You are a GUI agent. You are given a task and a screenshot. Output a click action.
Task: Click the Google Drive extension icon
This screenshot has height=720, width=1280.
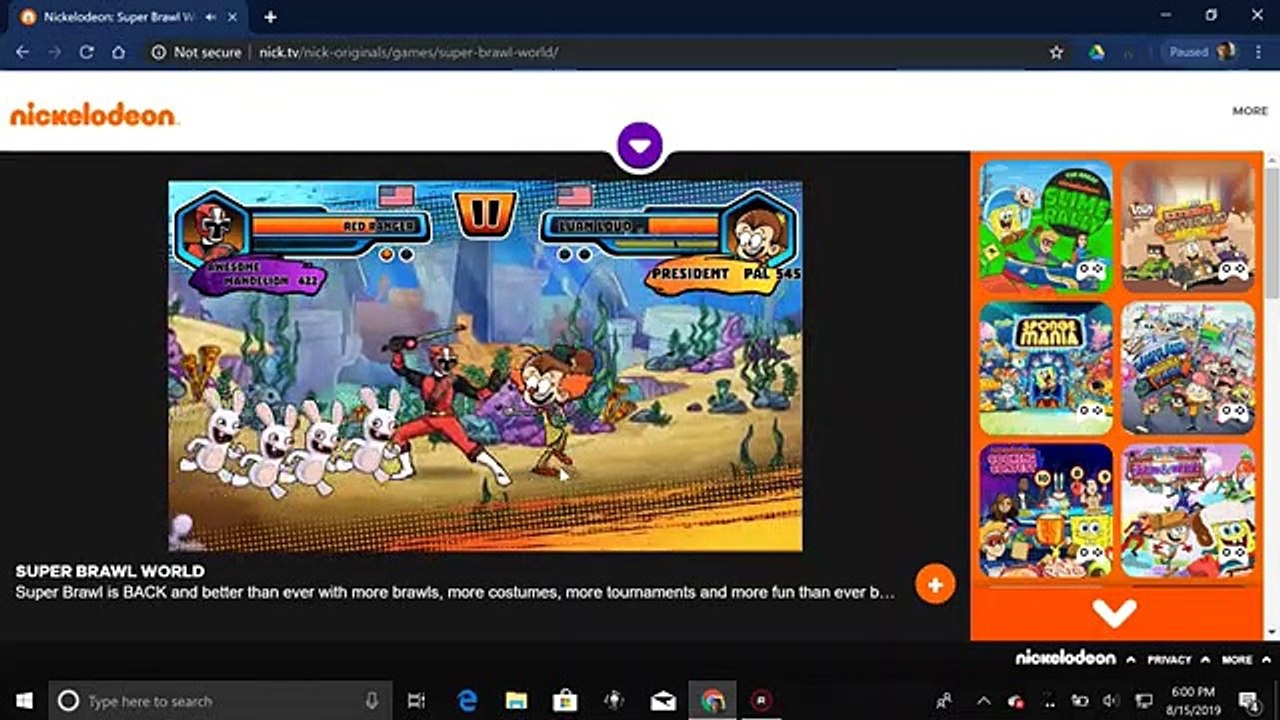(1097, 52)
